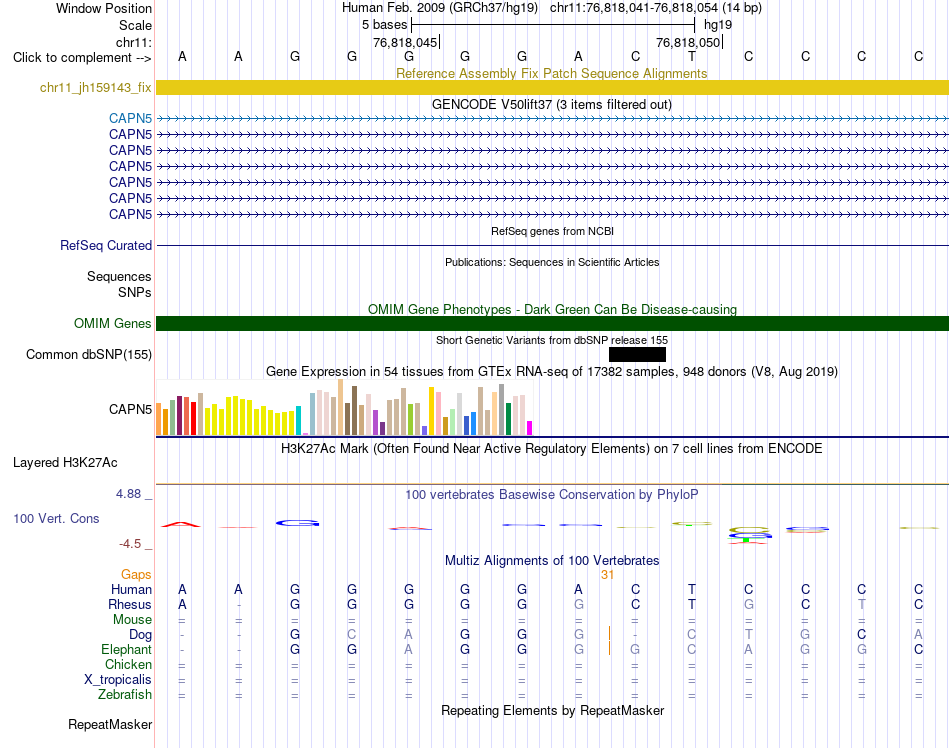Click the orange insertion tick in the Elephant row
Screen dimensions: 950x748
pyautogui.click(x=610, y=649)
